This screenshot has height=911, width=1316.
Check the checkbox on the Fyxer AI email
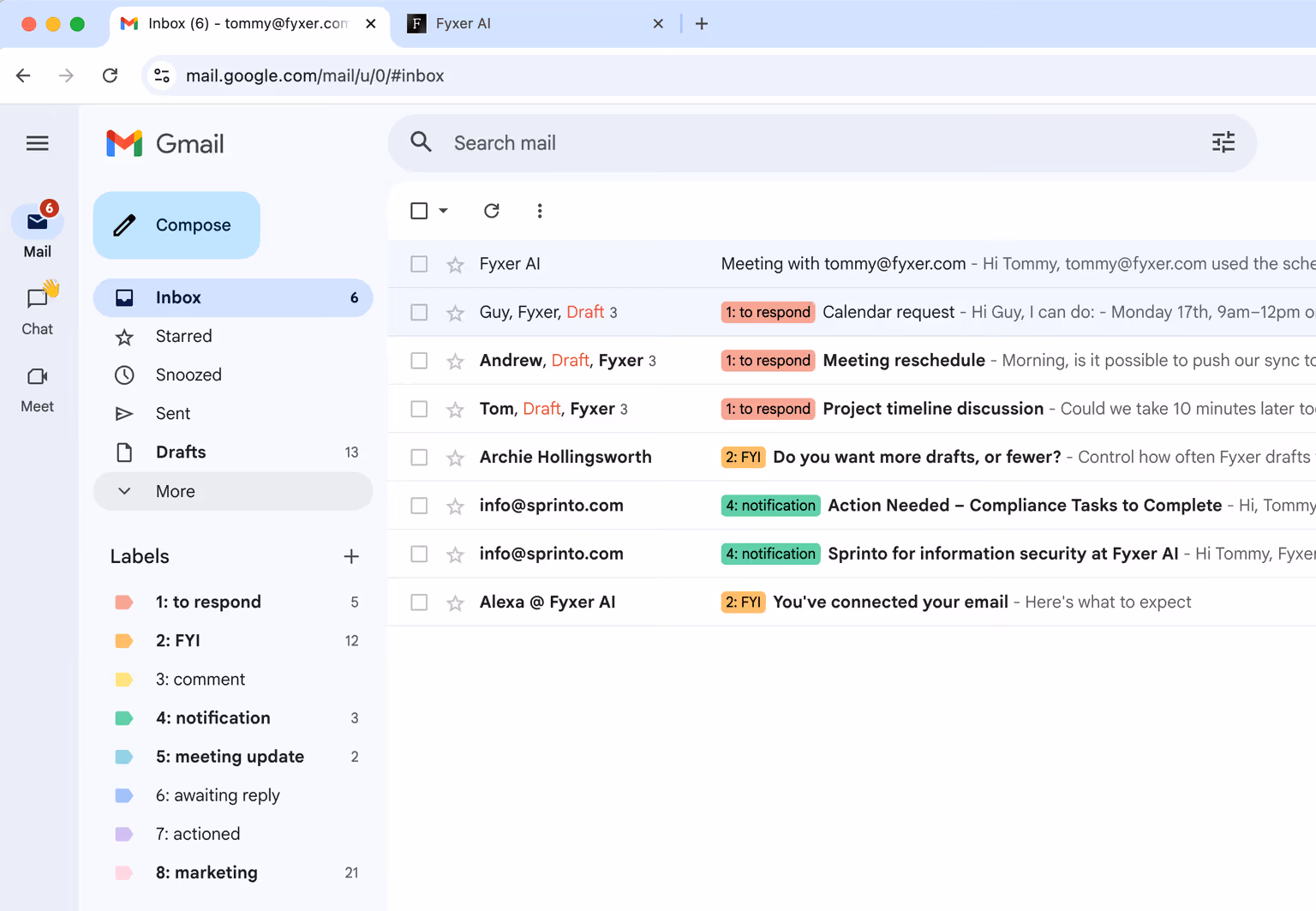(x=419, y=264)
